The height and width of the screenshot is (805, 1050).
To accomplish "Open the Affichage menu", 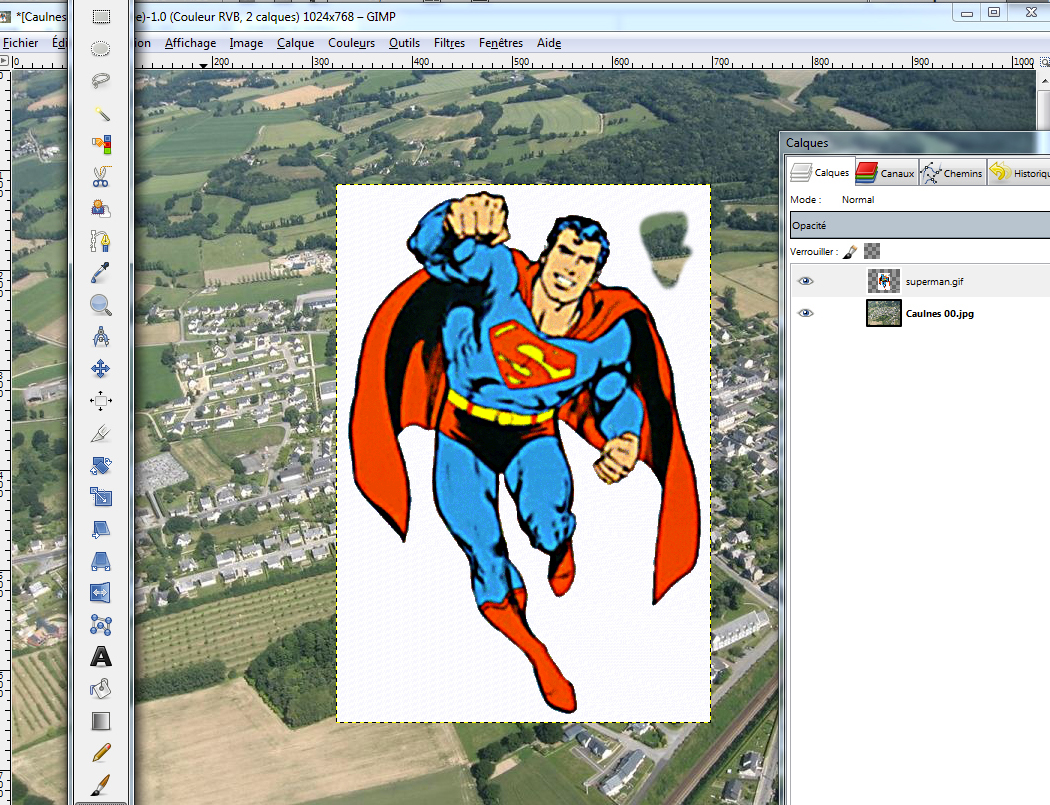I will pyautogui.click(x=190, y=43).
